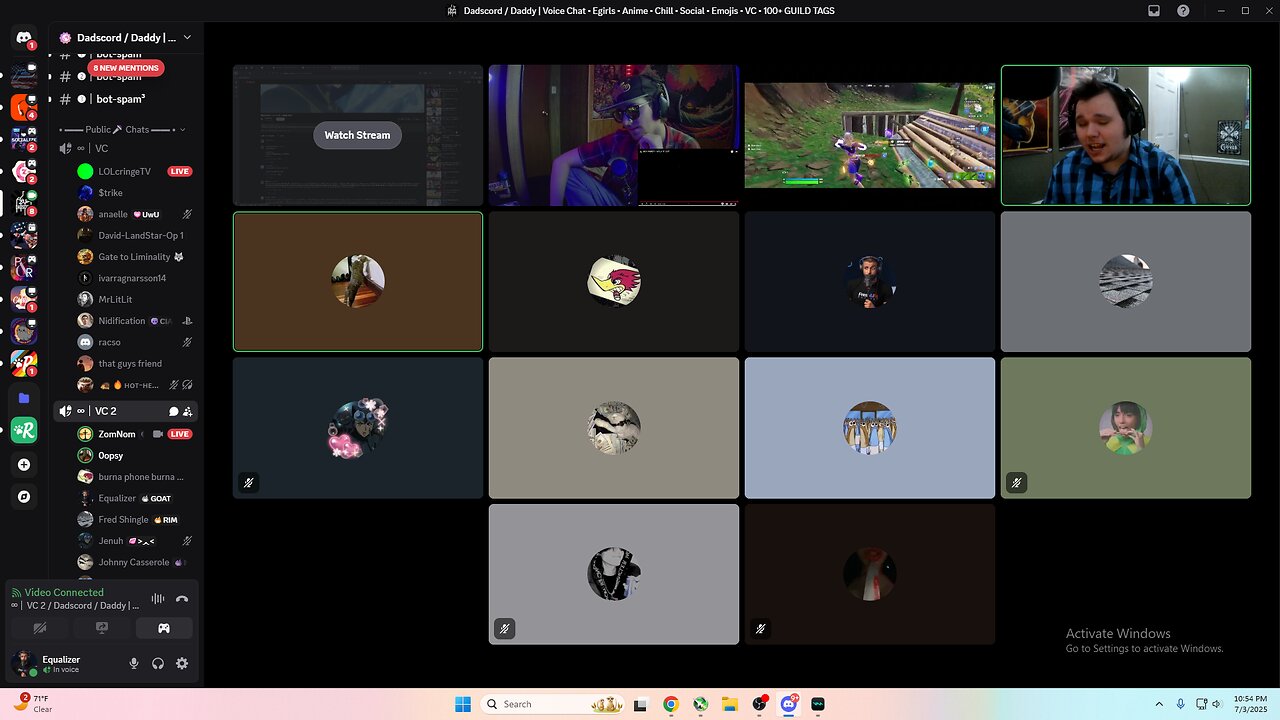Toggle camera off in voice panel
The height and width of the screenshot is (720, 1280).
pyautogui.click(x=40, y=628)
